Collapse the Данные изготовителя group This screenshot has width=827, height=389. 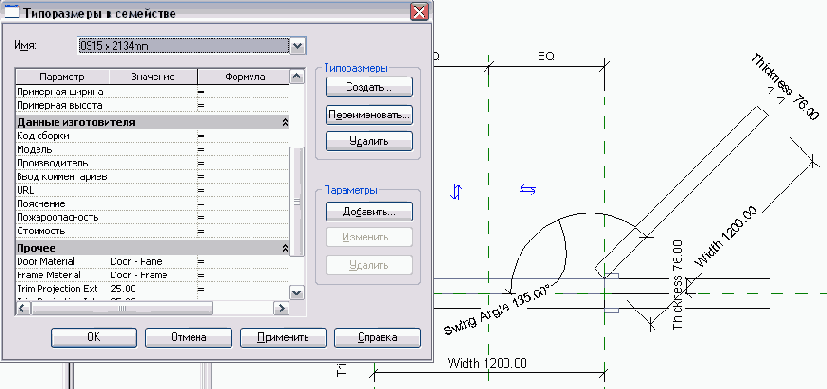(285, 122)
